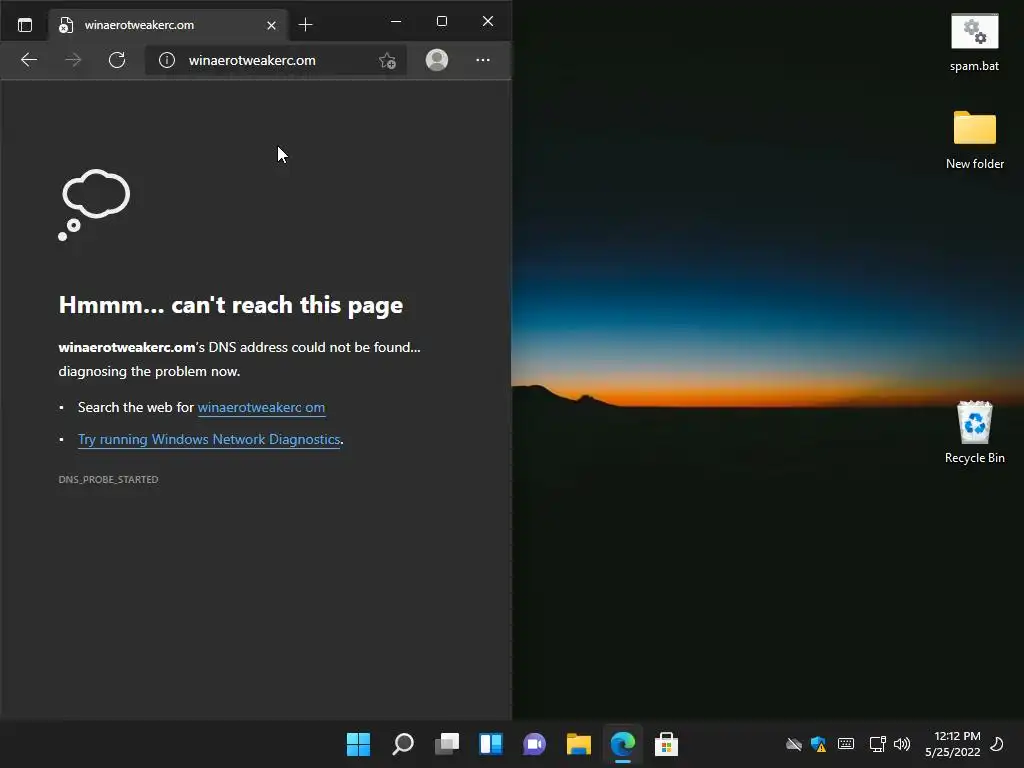
Task: Try running Windows Network Diagnostics link
Action: (209, 440)
